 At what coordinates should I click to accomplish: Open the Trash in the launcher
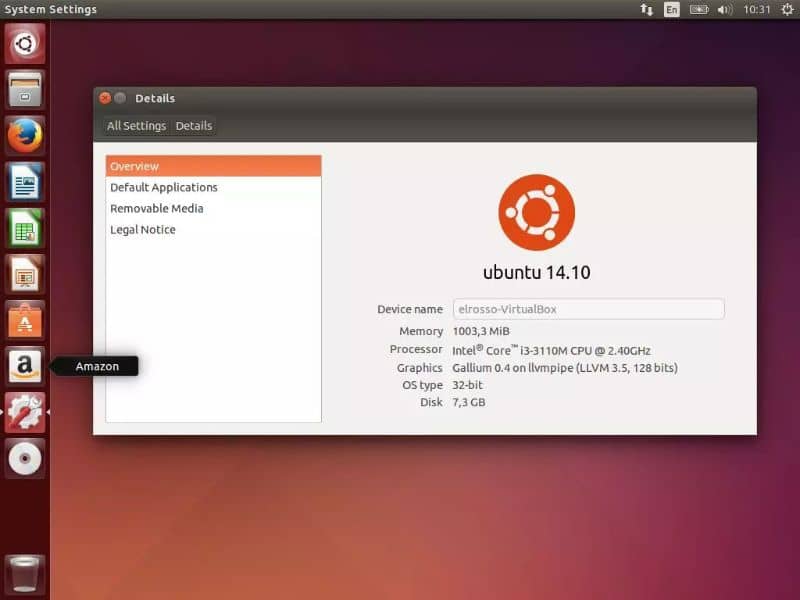tap(25, 574)
